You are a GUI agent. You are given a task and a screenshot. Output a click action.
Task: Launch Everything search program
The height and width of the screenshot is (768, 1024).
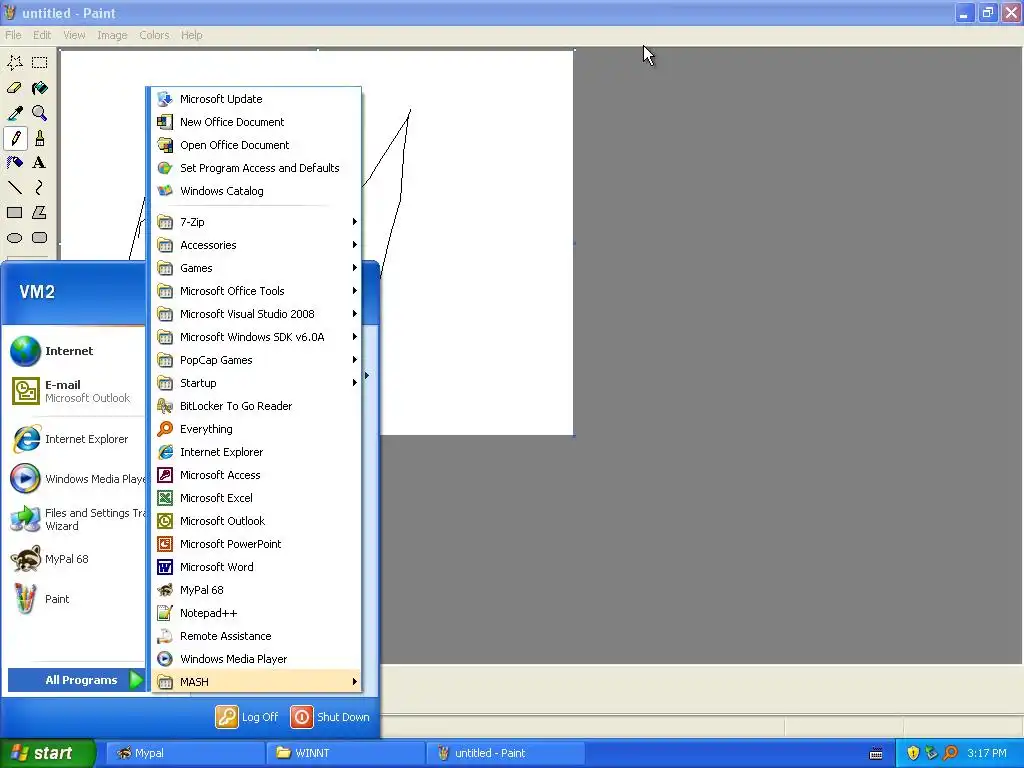[257, 429]
